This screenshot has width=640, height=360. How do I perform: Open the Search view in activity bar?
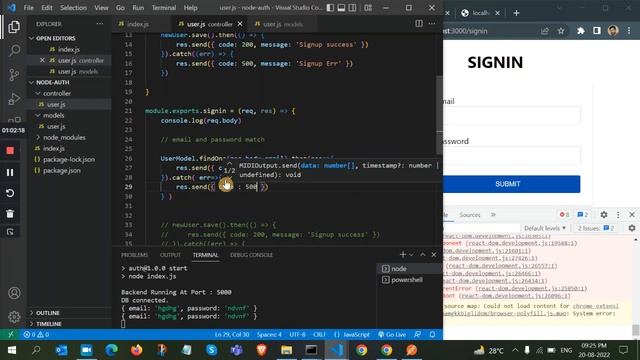click(14, 50)
